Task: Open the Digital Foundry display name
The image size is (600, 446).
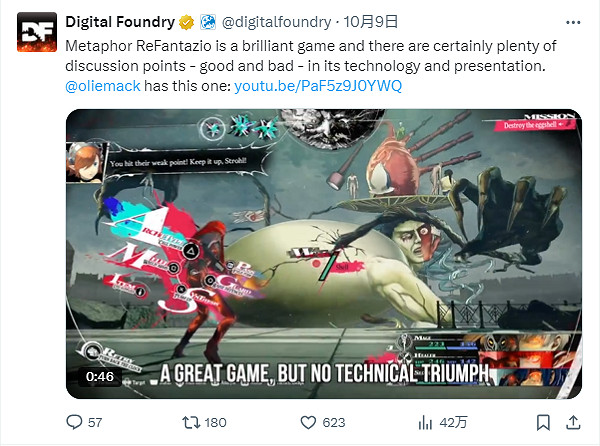Action: (x=120, y=22)
